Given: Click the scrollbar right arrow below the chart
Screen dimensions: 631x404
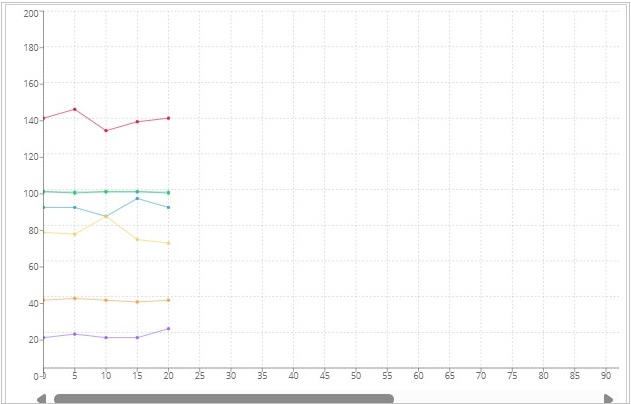Looking at the screenshot, I should (x=608, y=399).
